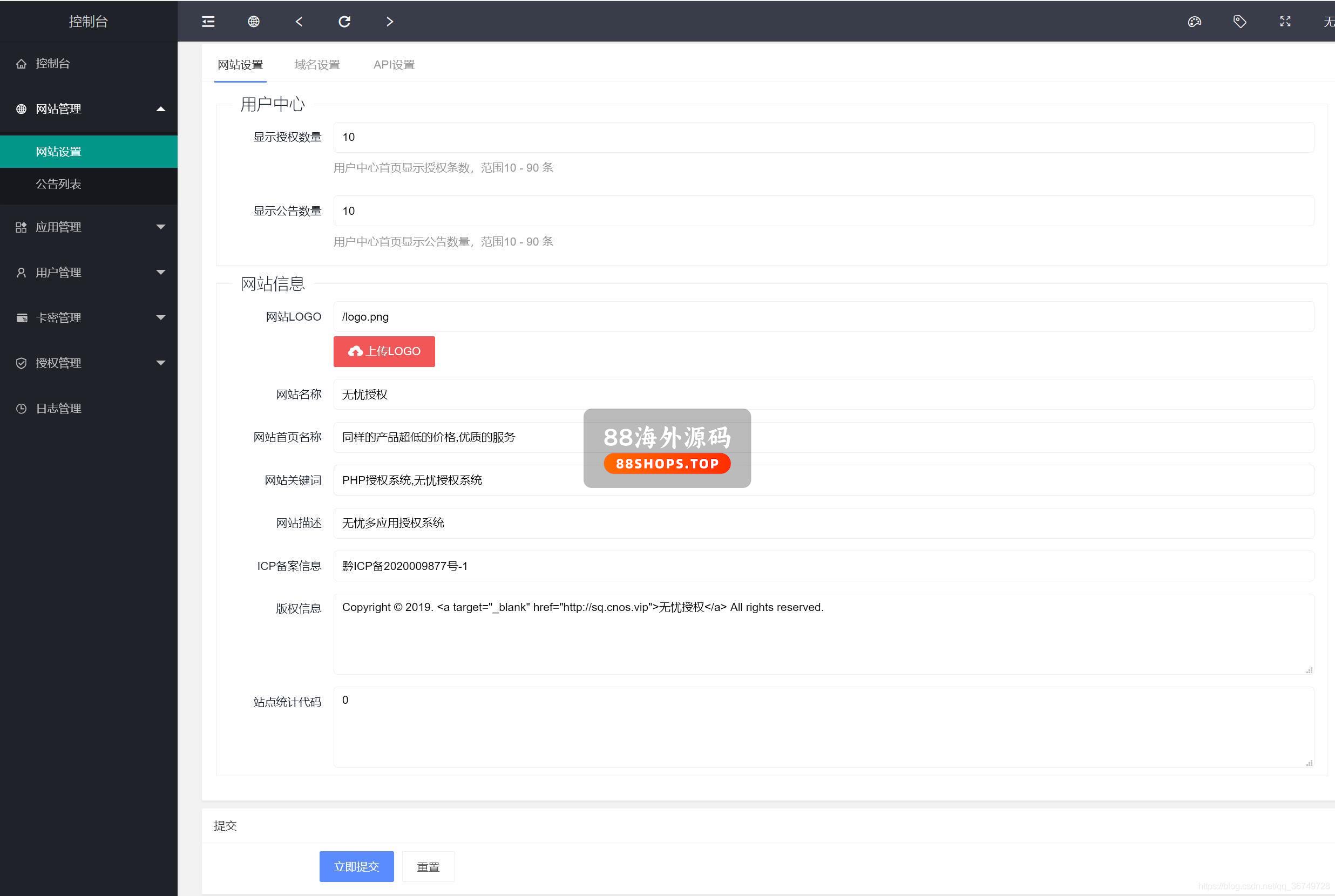Image resolution: width=1335 pixels, height=896 pixels.
Task: Click the back arrow icon in header
Action: pyautogui.click(x=299, y=22)
